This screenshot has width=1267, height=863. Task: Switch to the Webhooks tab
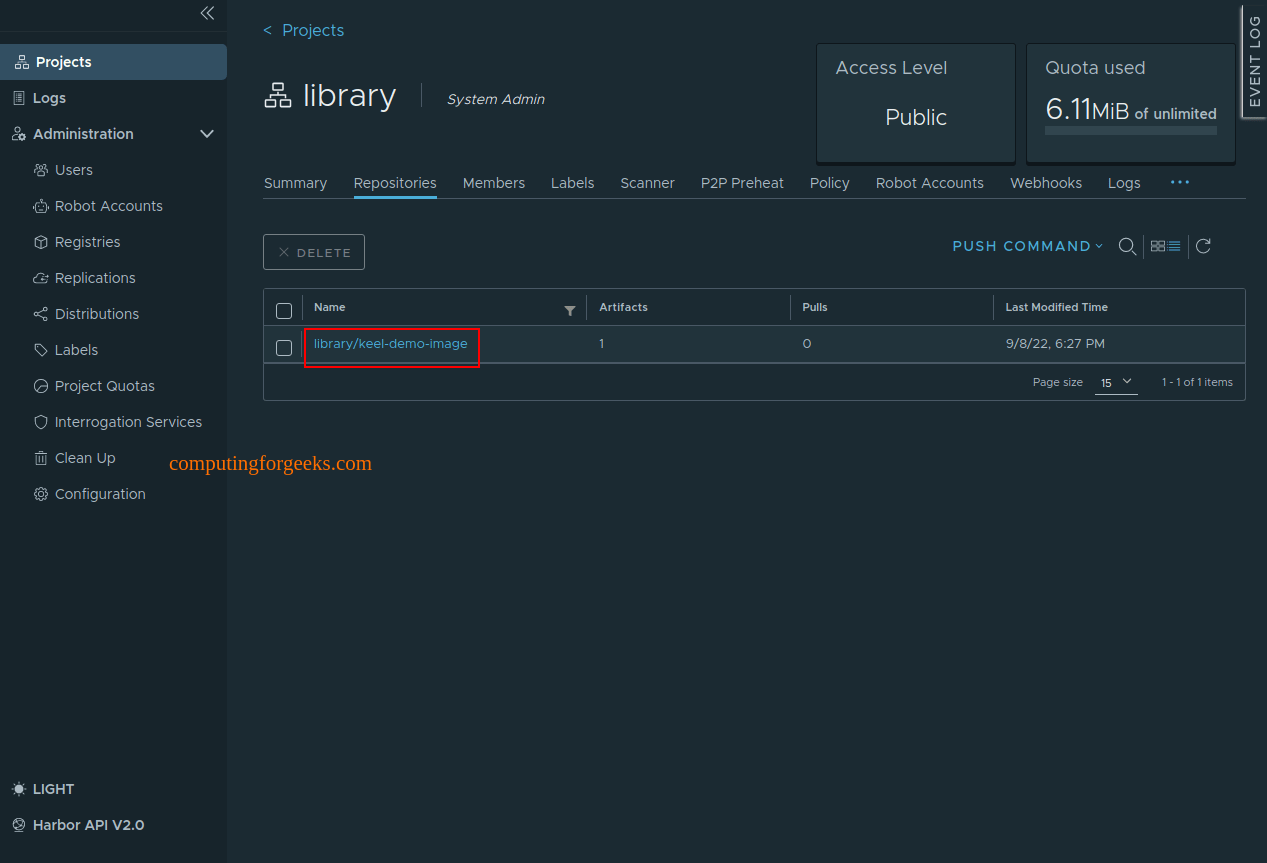1046,183
